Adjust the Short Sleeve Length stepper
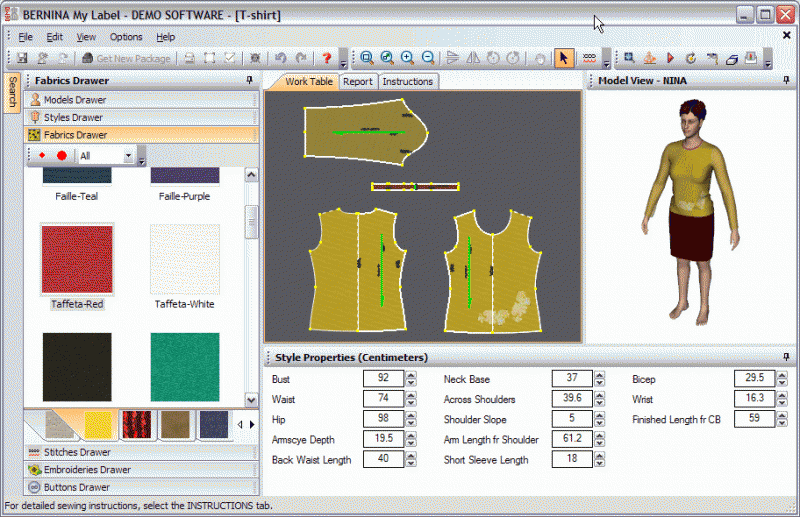The height and width of the screenshot is (517, 800). (599, 459)
